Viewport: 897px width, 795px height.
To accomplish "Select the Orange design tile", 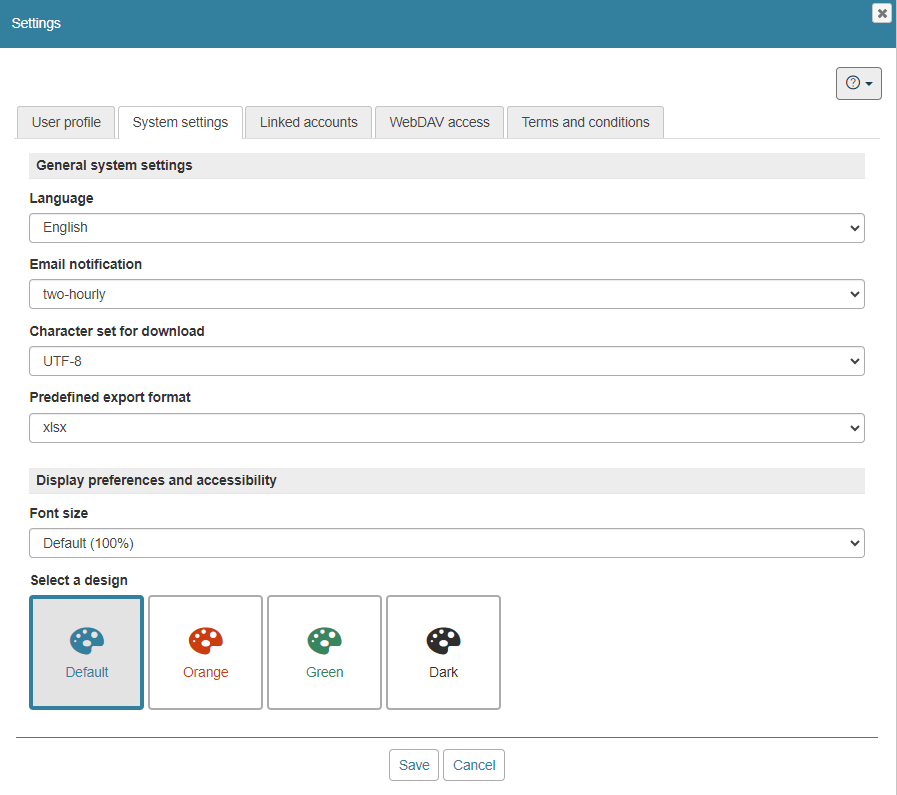I will (205, 653).
